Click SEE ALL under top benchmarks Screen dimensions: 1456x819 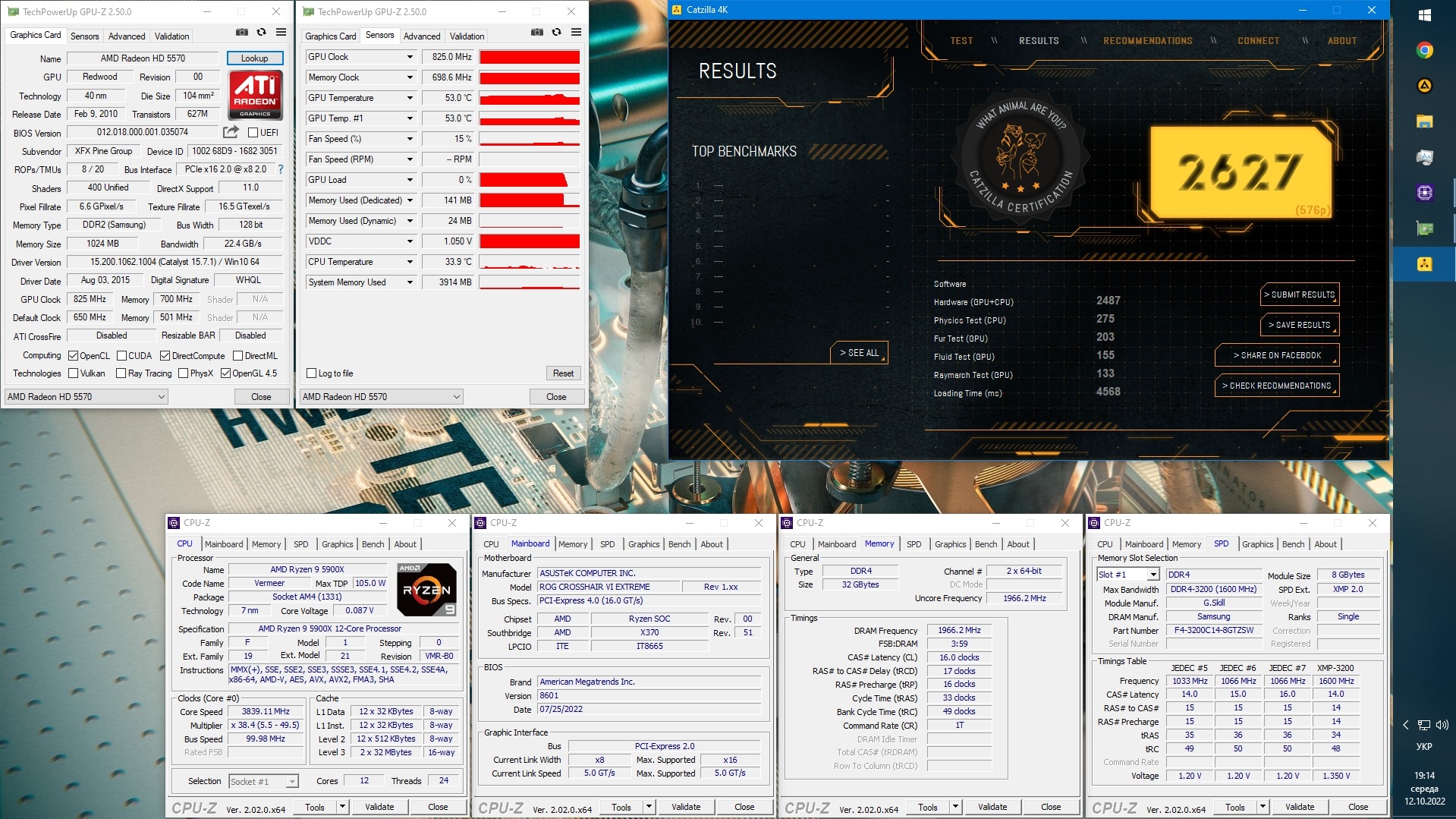pos(859,353)
